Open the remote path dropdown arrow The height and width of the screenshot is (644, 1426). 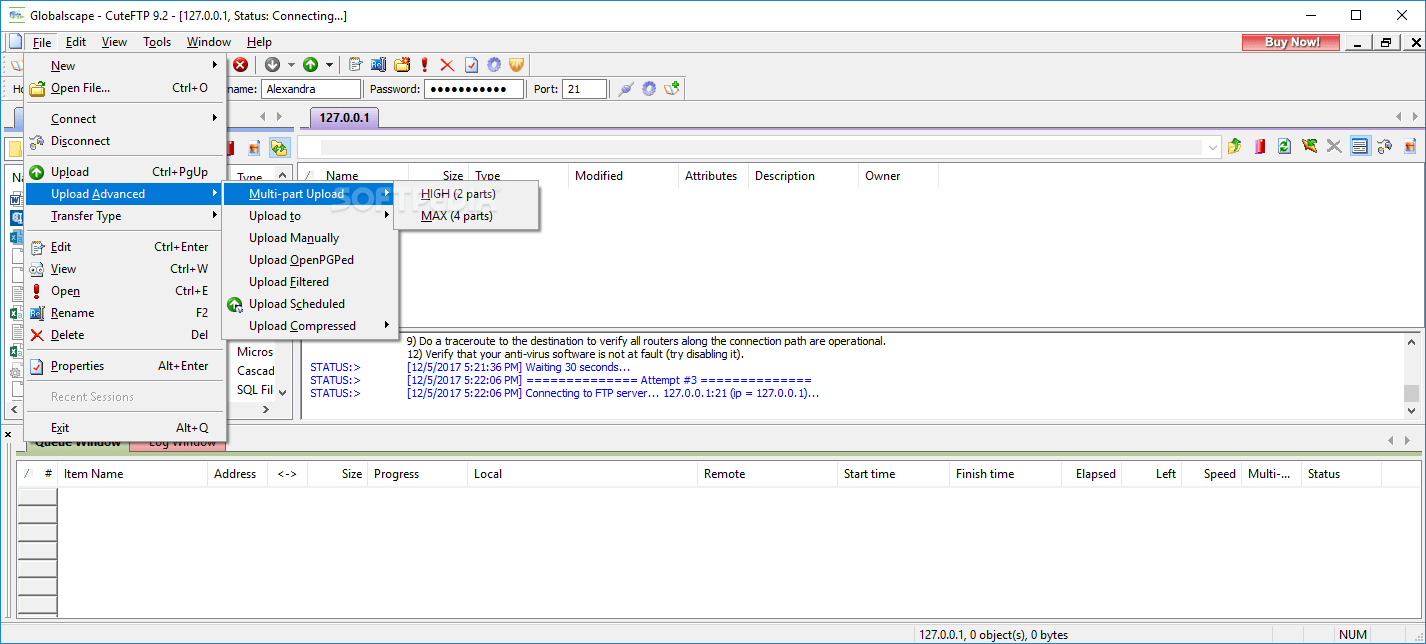tap(1213, 148)
